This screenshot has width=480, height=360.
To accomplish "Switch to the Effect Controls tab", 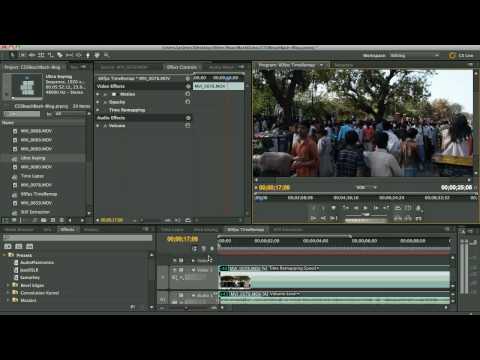I will 182,67.
